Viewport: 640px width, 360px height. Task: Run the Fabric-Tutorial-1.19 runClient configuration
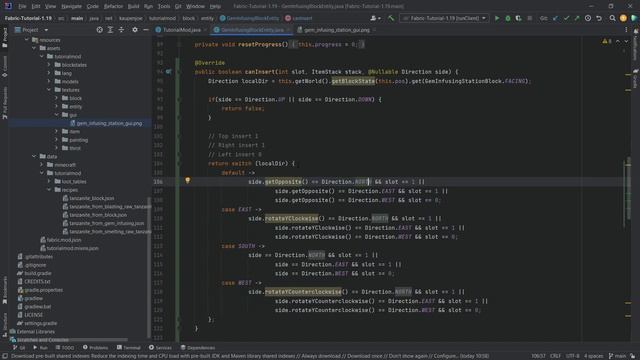pos(497,18)
